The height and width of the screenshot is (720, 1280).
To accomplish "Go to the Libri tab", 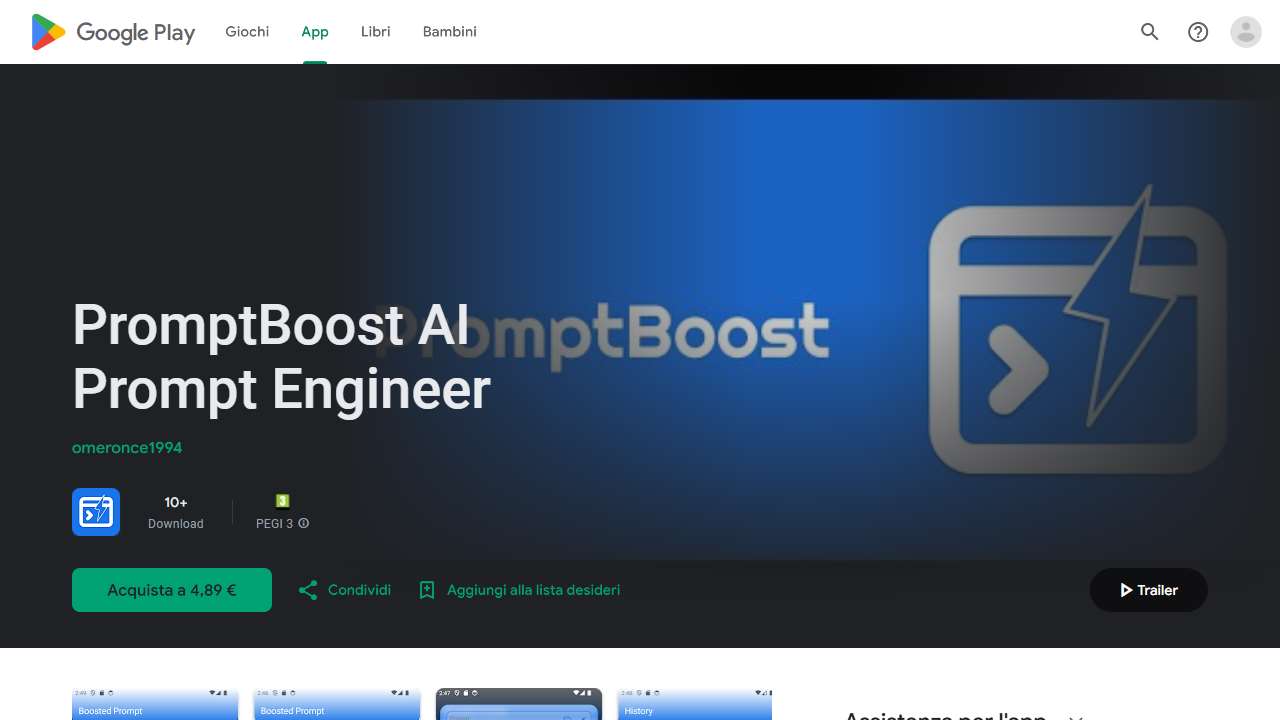I will [376, 32].
